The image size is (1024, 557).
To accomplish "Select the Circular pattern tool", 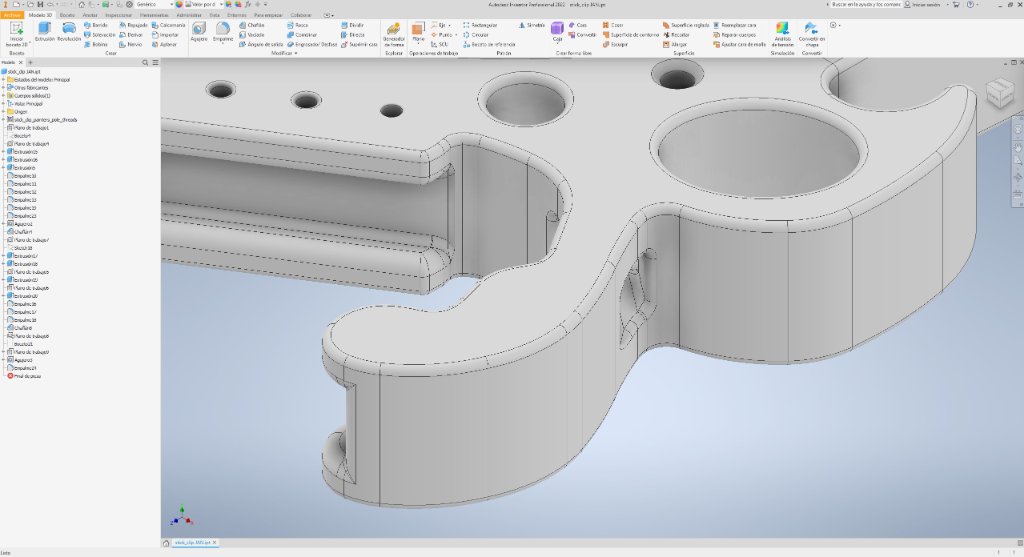I will pos(475,35).
